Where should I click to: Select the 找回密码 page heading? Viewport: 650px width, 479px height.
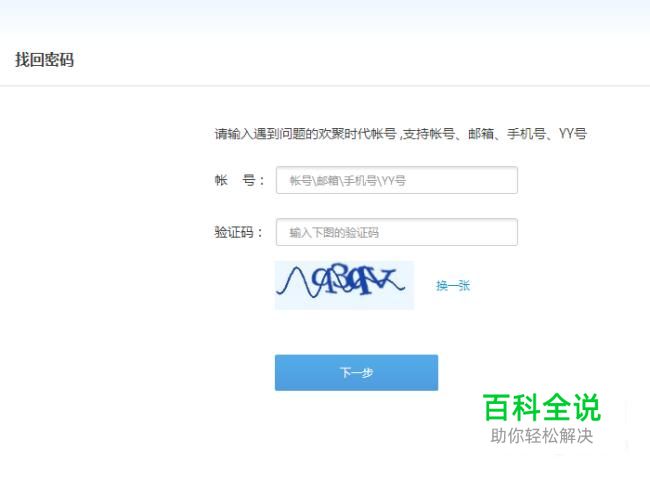pyautogui.click(x=45, y=60)
